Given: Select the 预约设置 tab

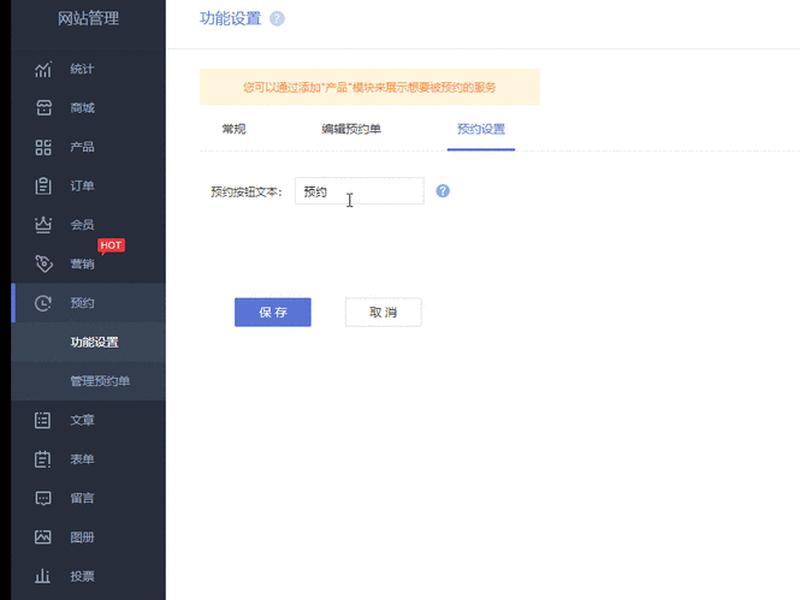Looking at the screenshot, I should [481, 129].
